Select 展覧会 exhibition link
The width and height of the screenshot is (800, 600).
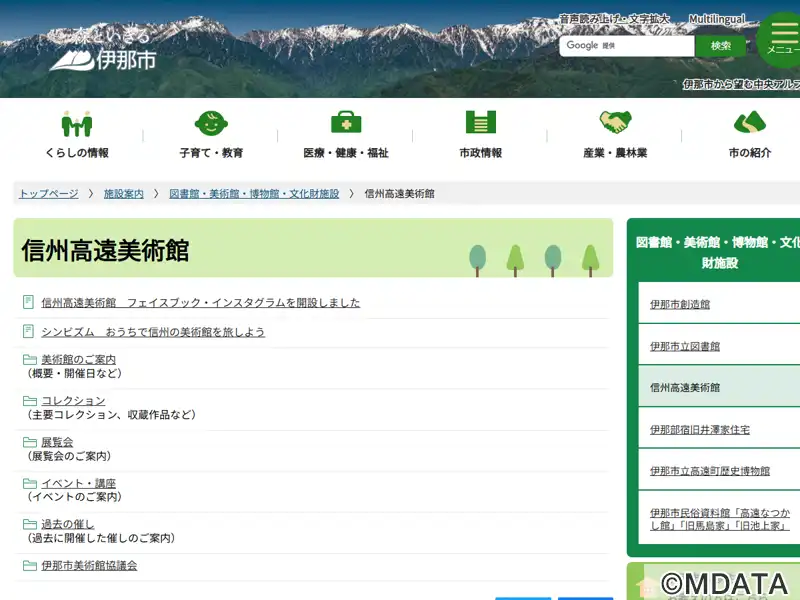point(57,442)
